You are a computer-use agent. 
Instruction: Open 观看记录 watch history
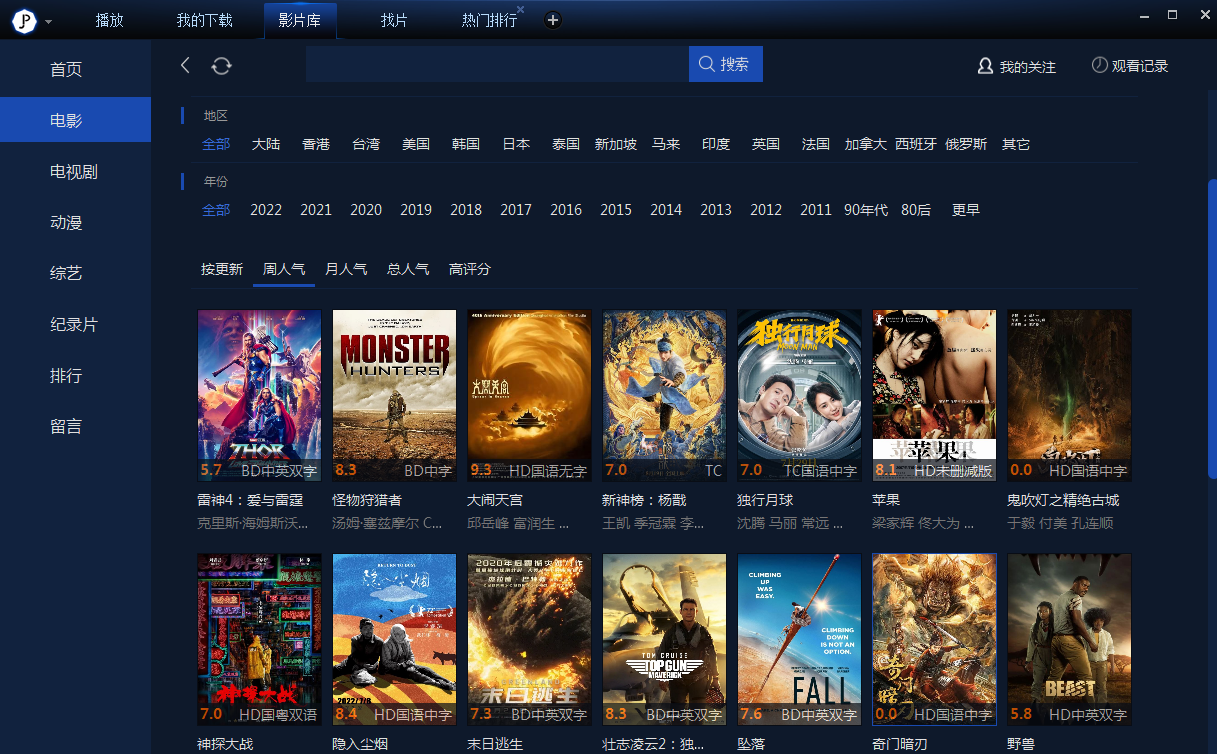coord(1129,65)
